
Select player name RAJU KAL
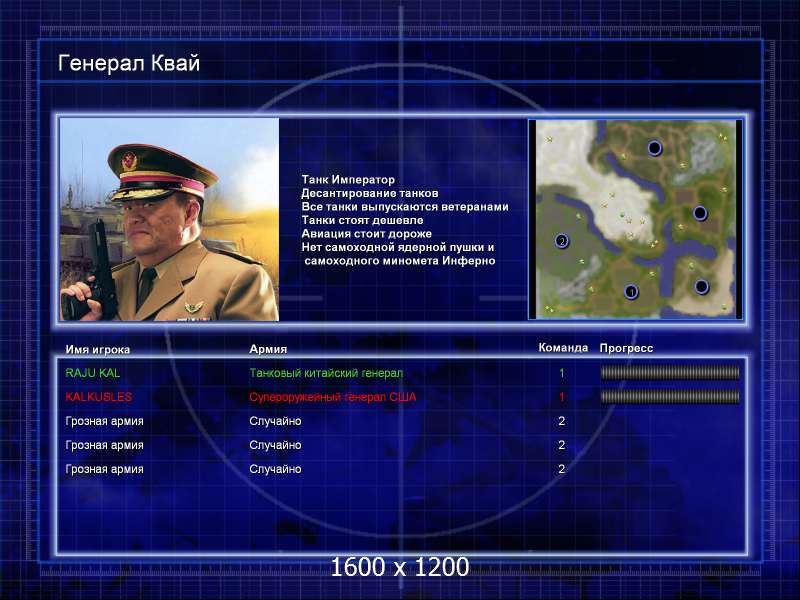[x=93, y=373]
